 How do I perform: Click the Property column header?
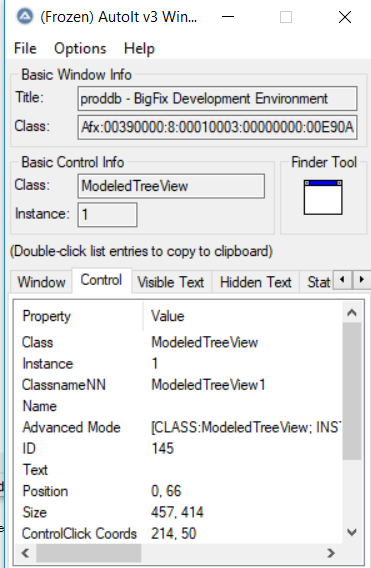(79, 316)
